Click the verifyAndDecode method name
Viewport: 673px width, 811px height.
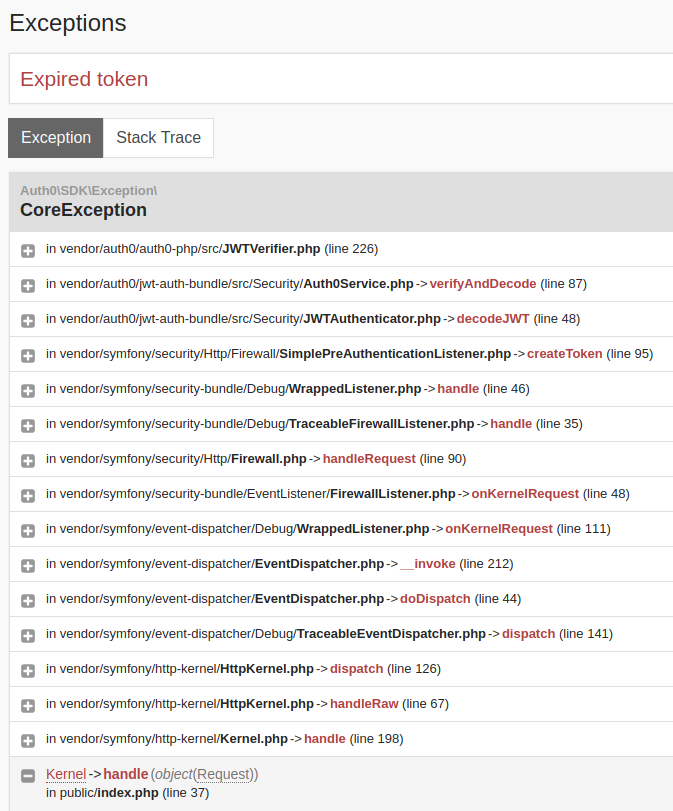pyautogui.click(x=483, y=284)
